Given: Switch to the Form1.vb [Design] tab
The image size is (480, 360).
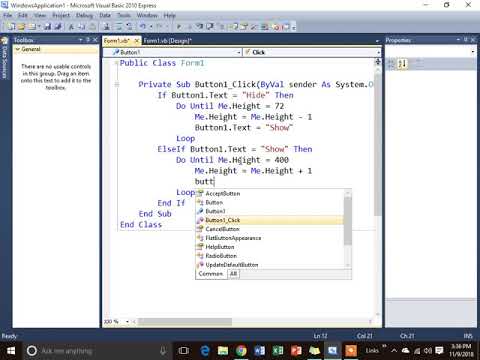Looking at the screenshot, I should pyautogui.click(x=168, y=41).
